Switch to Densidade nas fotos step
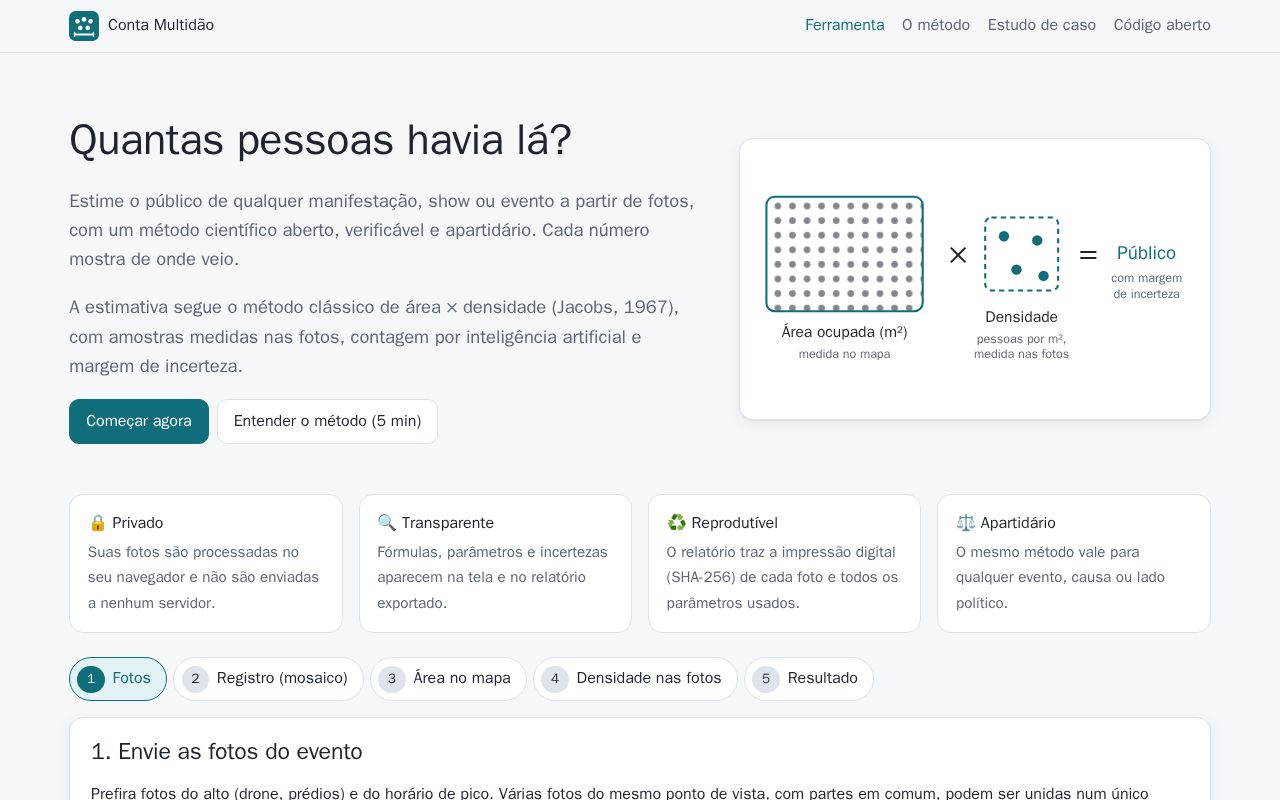The height and width of the screenshot is (800, 1280). click(635, 679)
